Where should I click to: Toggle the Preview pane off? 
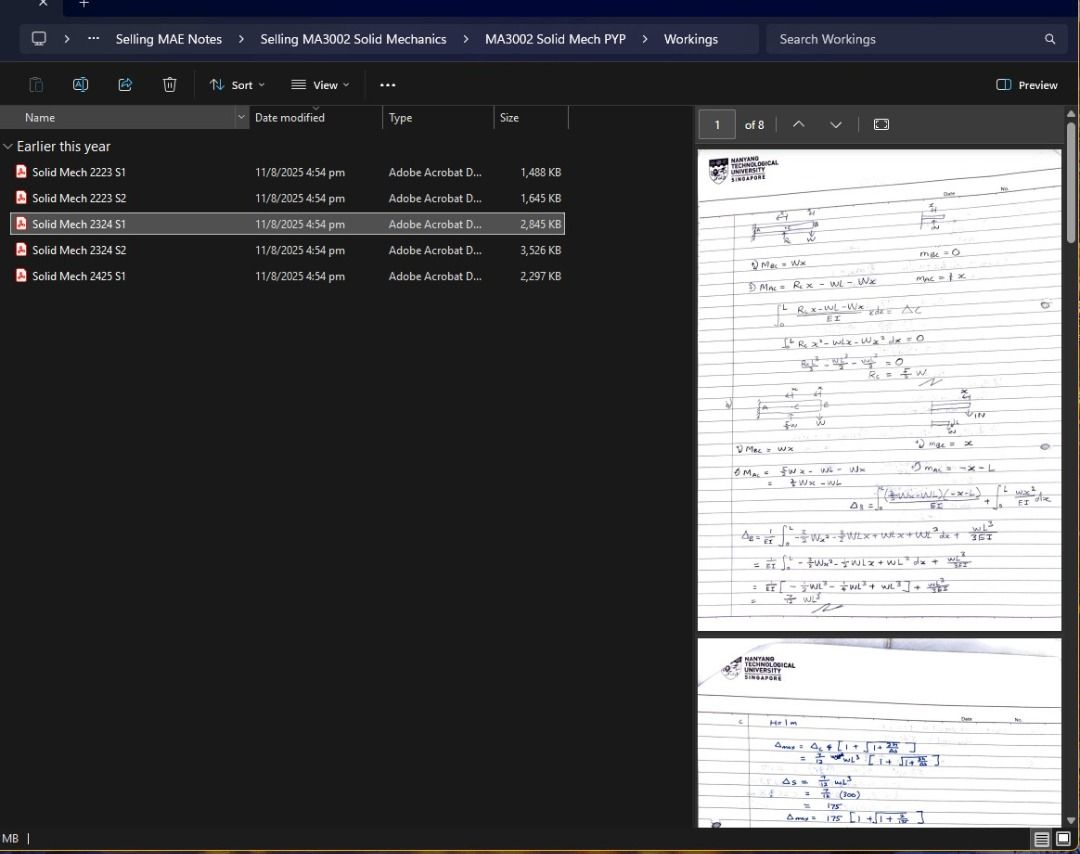pyautogui.click(x=1026, y=85)
